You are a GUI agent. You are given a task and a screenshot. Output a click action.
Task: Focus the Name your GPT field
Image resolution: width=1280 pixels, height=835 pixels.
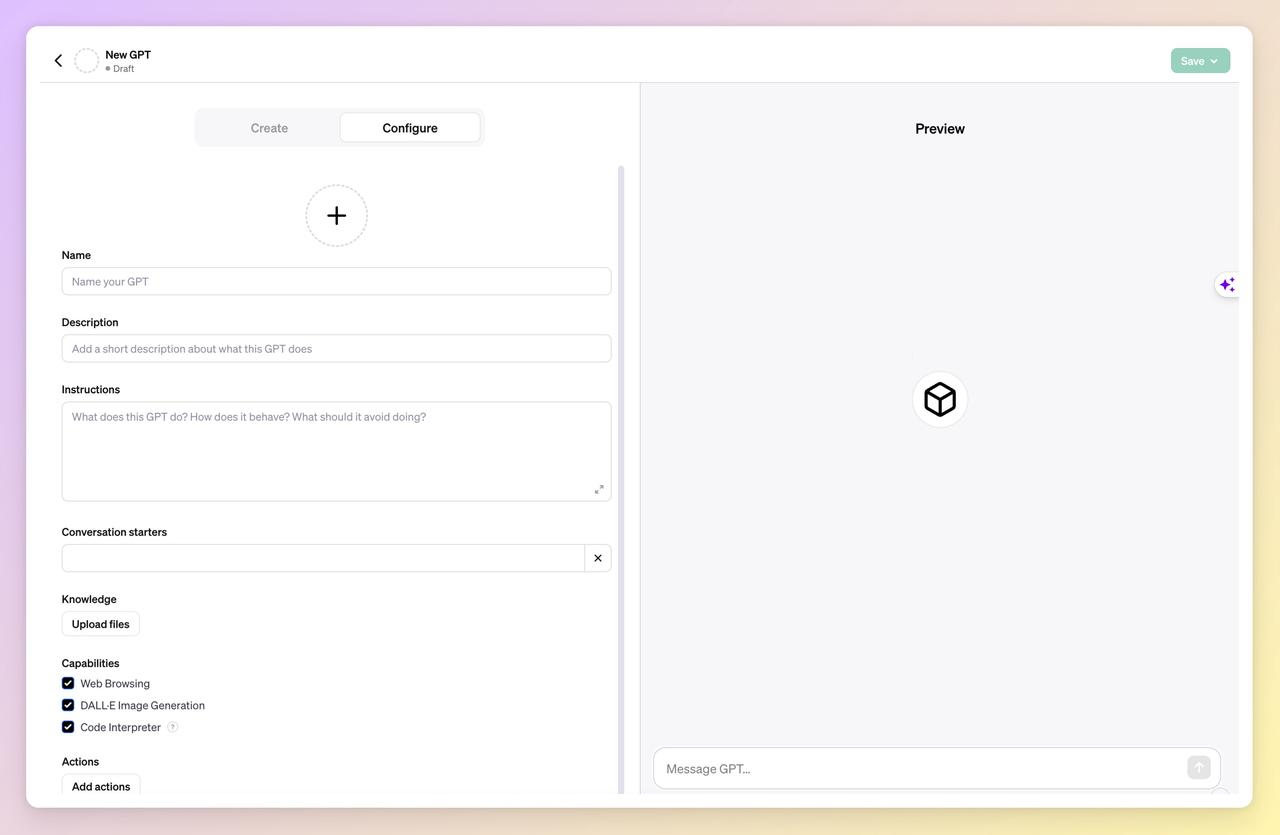(x=336, y=281)
